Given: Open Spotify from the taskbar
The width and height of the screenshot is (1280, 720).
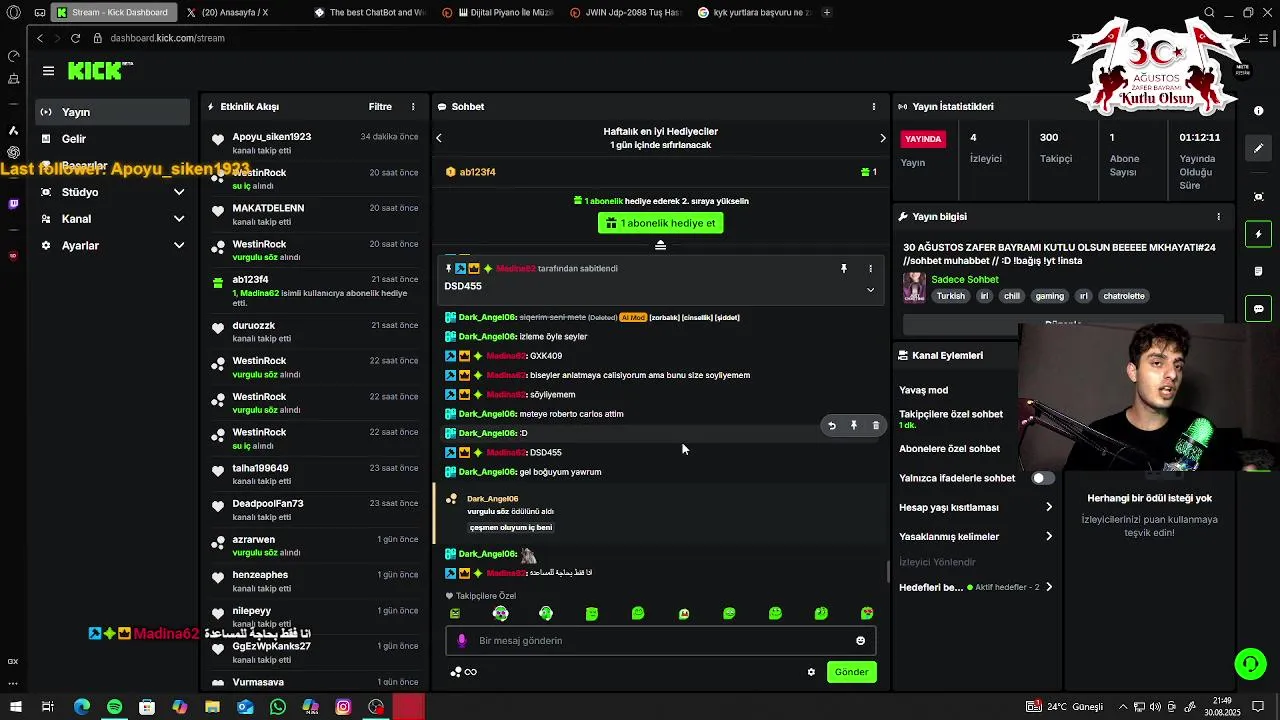Looking at the screenshot, I should [x=114, y=707].
